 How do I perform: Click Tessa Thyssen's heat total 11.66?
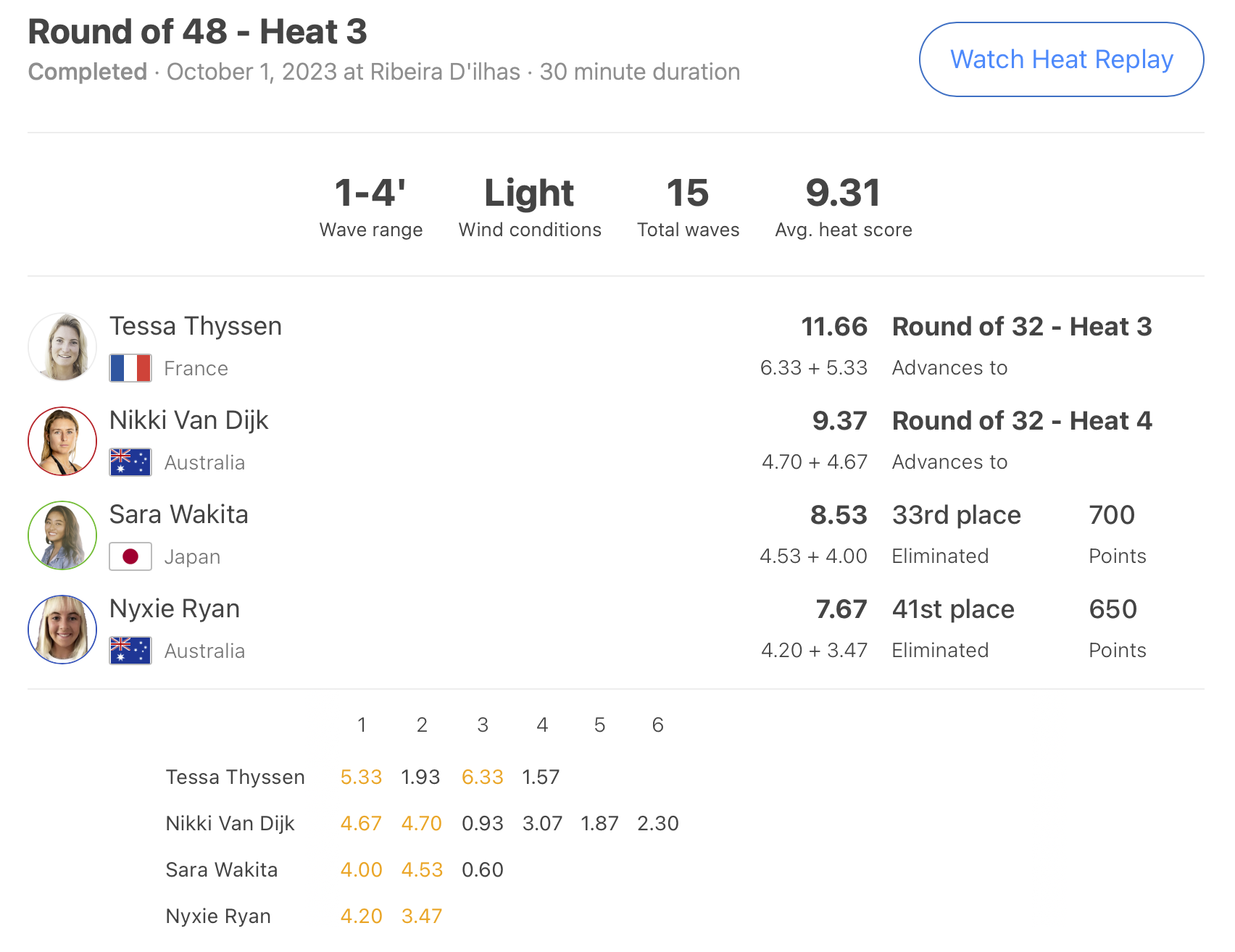[x=834, y=327]
